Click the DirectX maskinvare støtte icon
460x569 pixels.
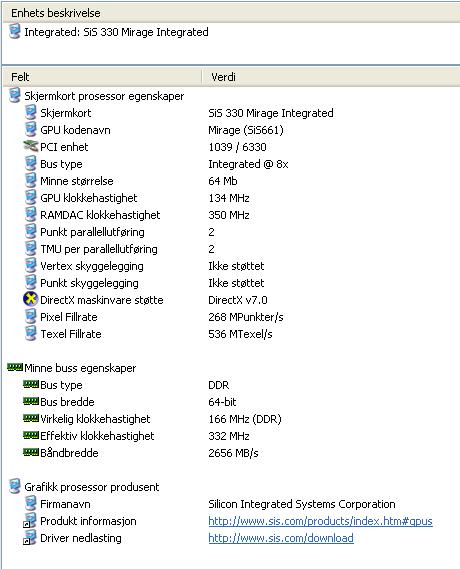pyautogui.click(x=31, y=299)
